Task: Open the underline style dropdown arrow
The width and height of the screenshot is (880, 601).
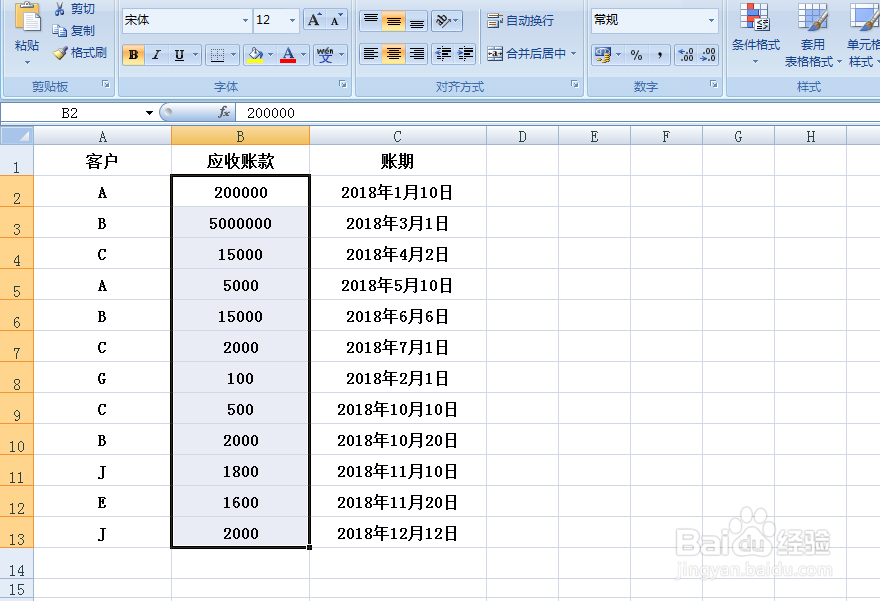Action: (x=195, y=54)
